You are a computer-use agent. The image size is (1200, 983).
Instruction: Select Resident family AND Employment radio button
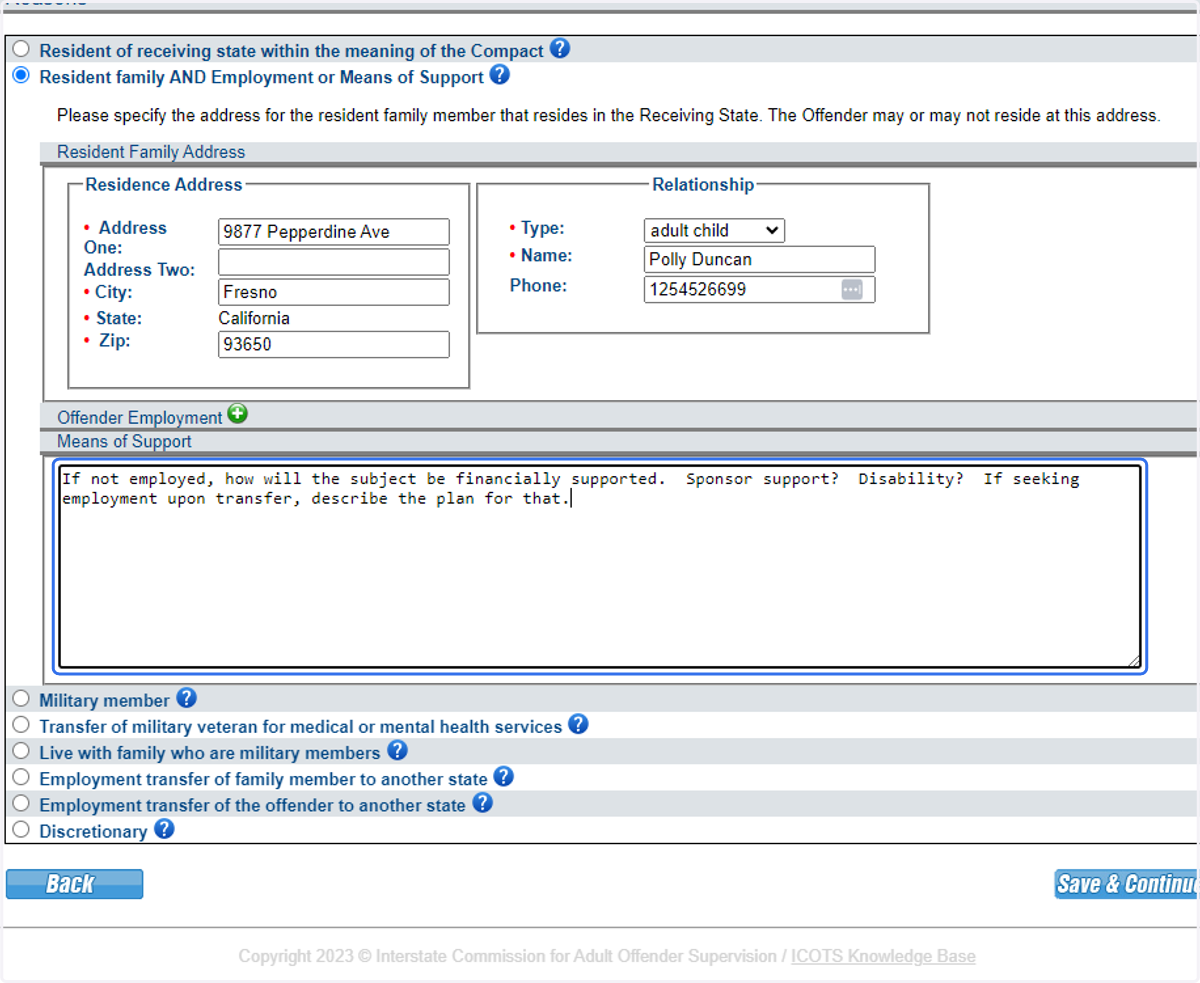[21, 75]
